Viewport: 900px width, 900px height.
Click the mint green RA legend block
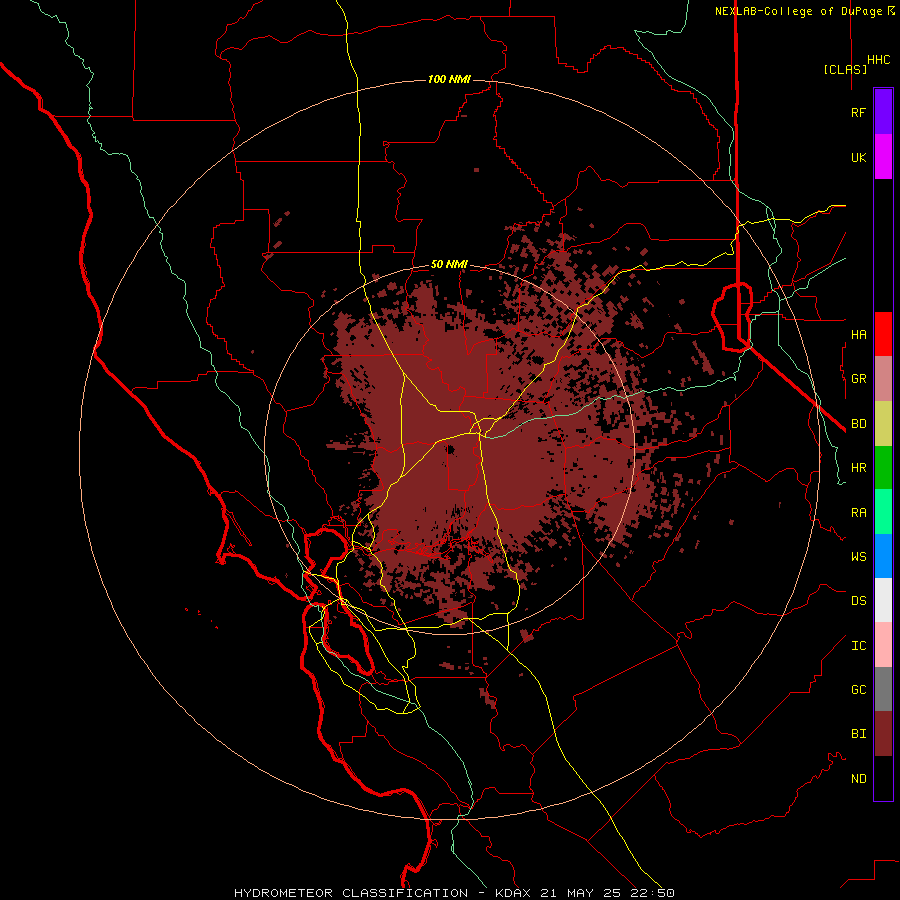(x=883, y=512)
